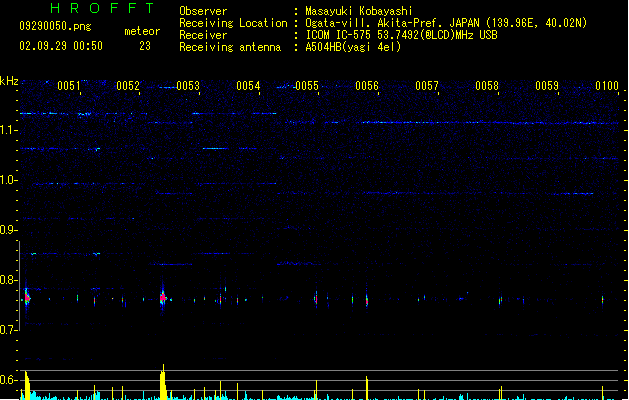The width and height of the screenshot is (629, 400).
Task: Click the 0055 time marker
Action: [307, 86]
